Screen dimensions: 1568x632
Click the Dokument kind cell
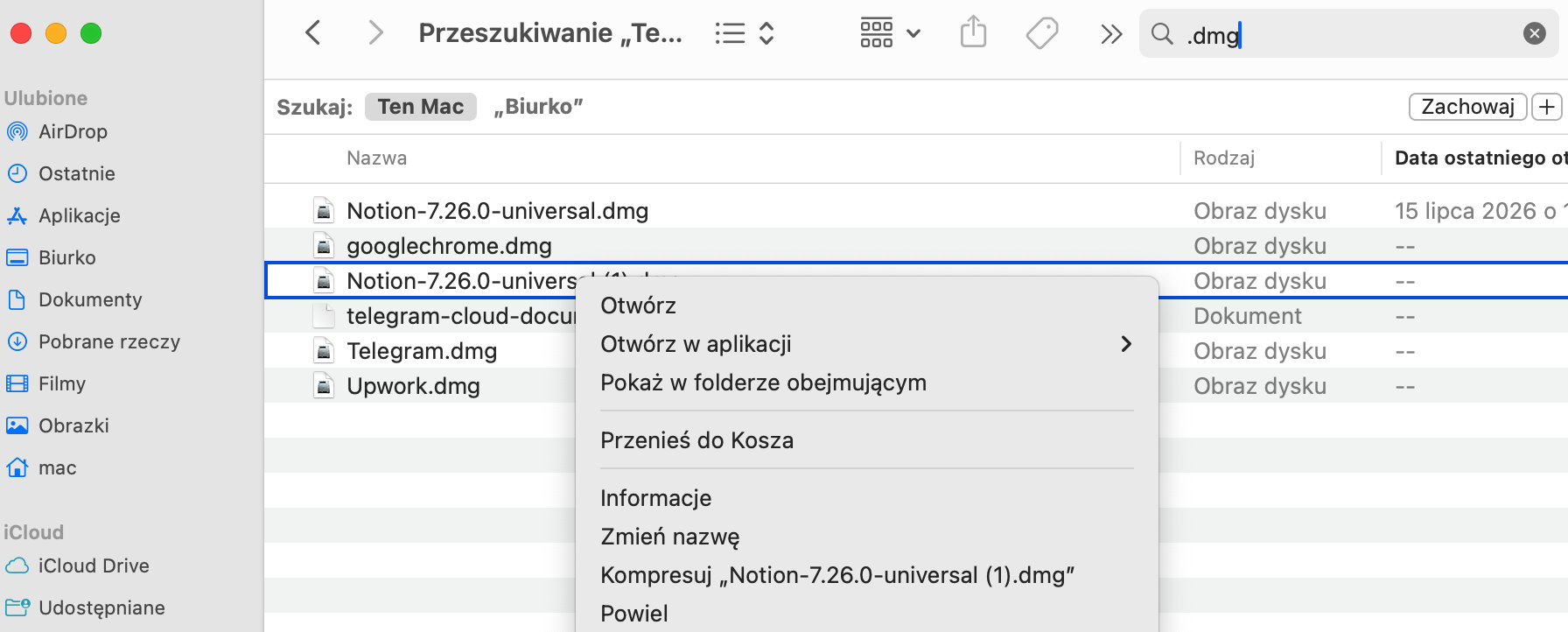click(1248, 316)
